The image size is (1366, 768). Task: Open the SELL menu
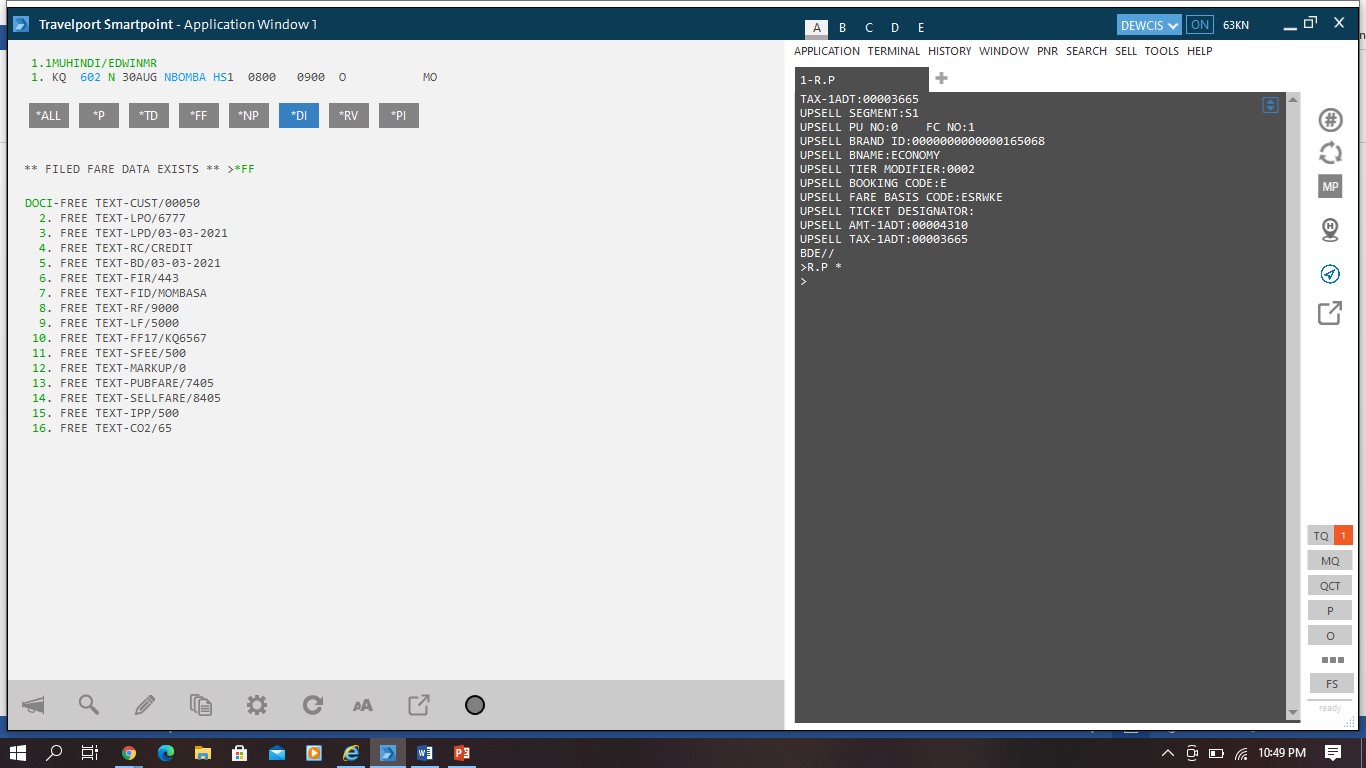[1126, 51]
